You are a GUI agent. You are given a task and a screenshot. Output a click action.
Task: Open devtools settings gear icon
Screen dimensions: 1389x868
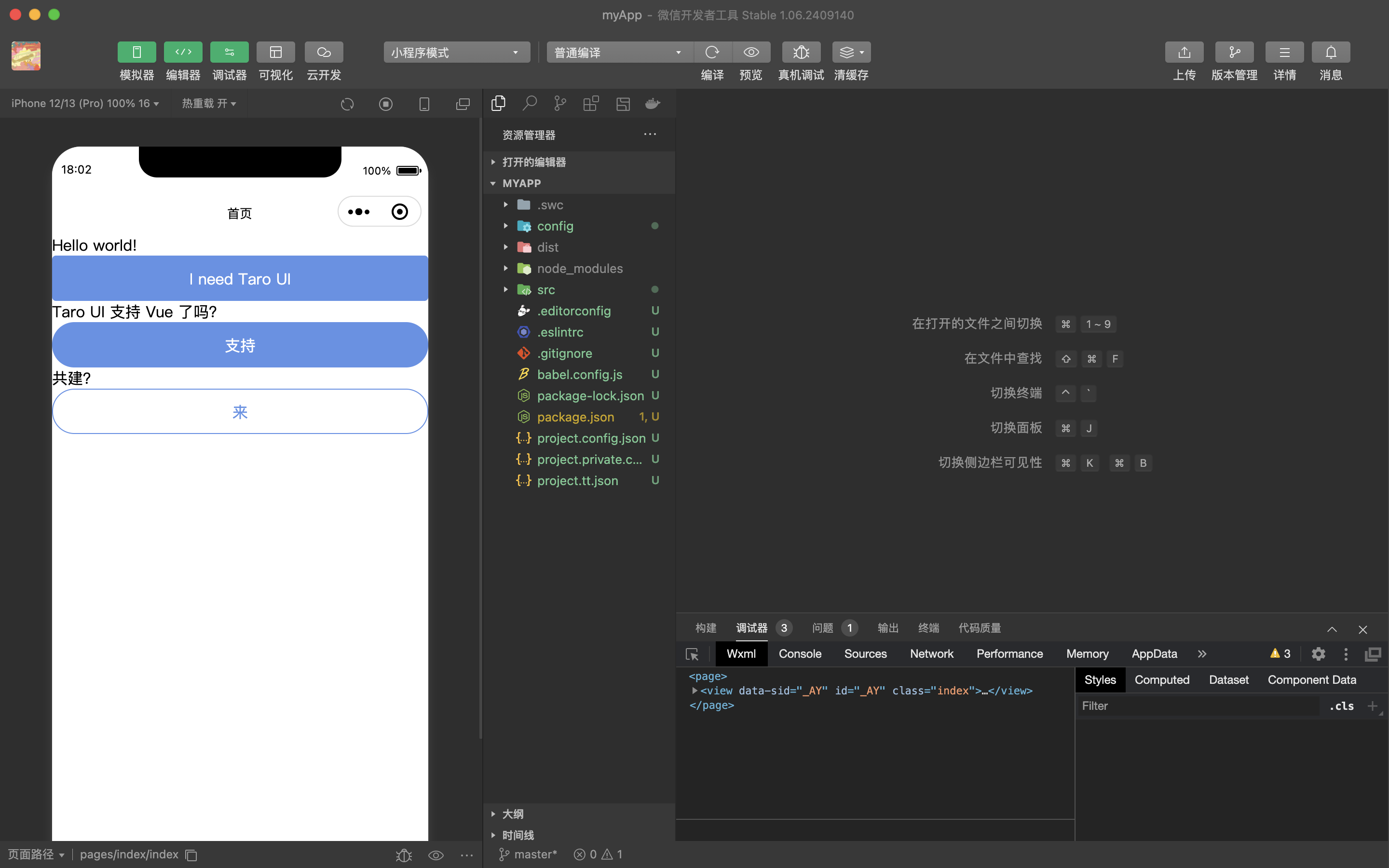click(1319, 654)
